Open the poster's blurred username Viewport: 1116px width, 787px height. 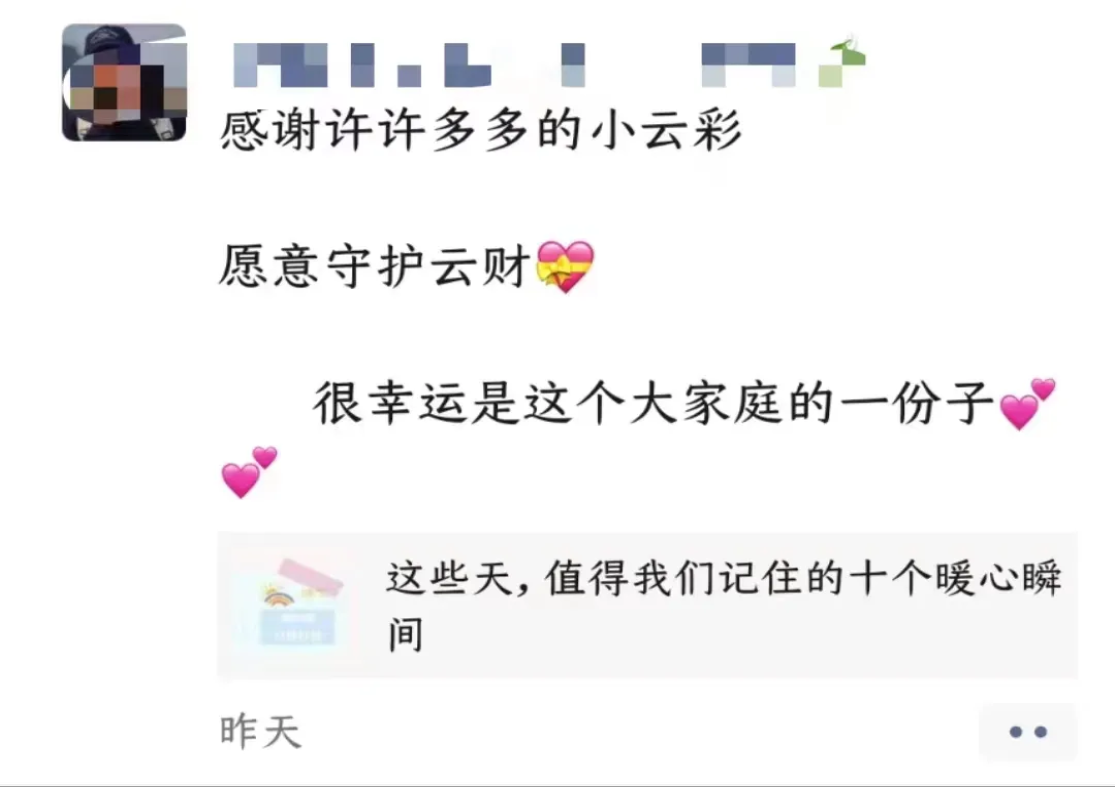point(514,65)
